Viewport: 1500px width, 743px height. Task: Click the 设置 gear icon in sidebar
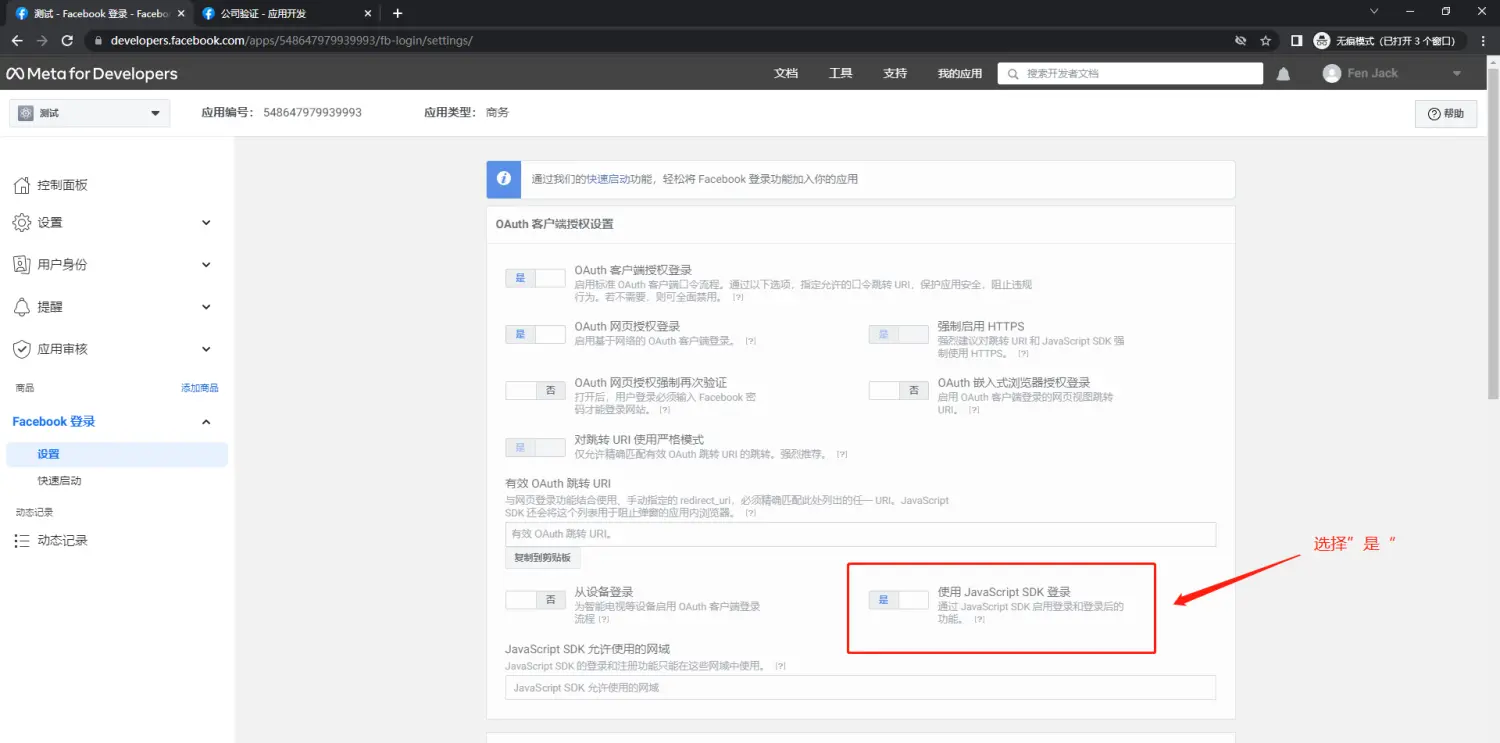click(x=21, y=223)
